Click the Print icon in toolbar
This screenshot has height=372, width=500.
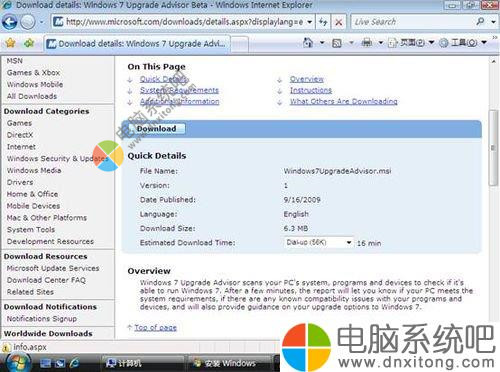367,43
